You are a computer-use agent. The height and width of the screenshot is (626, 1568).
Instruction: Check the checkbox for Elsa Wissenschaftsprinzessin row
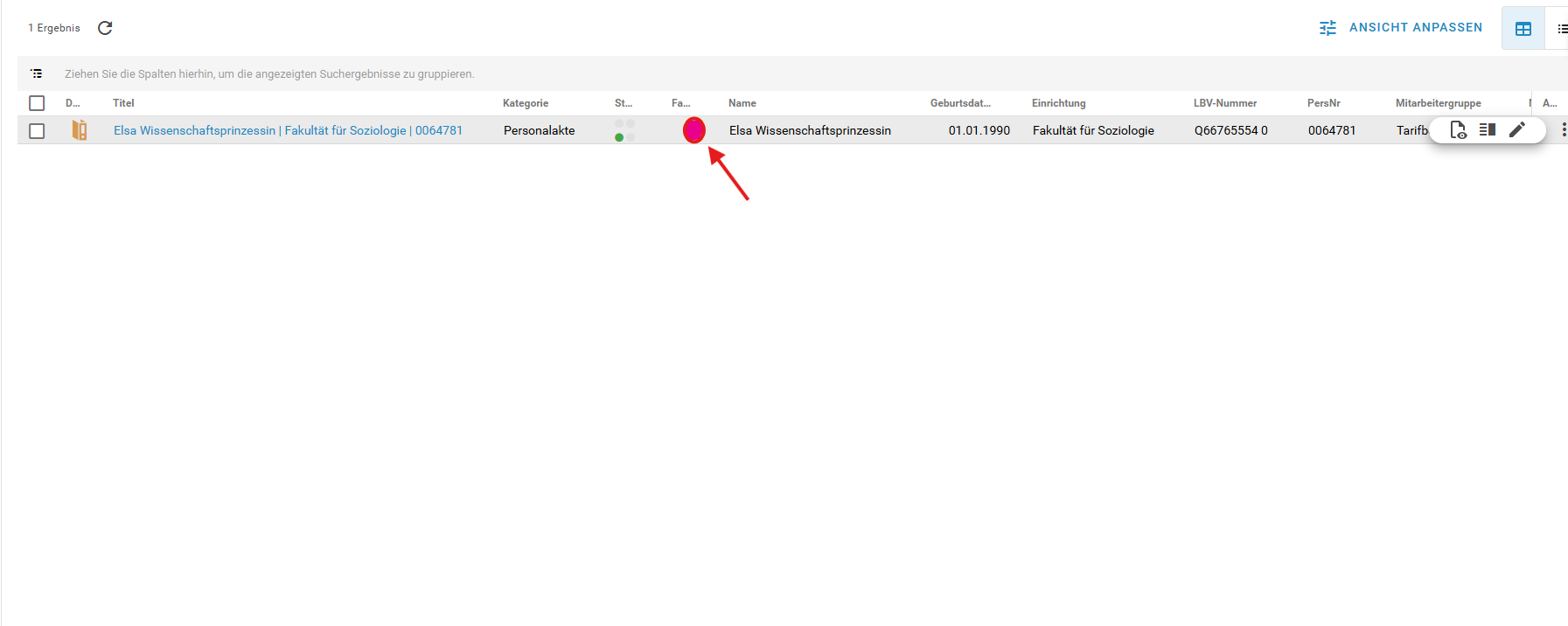tap(37, 131)
